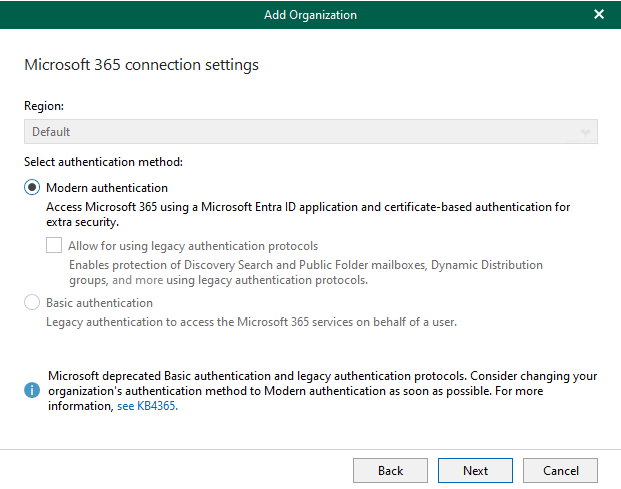Viewport: 621px width, 489px height.
Task: Click the Region: field label
Action: 44,106
